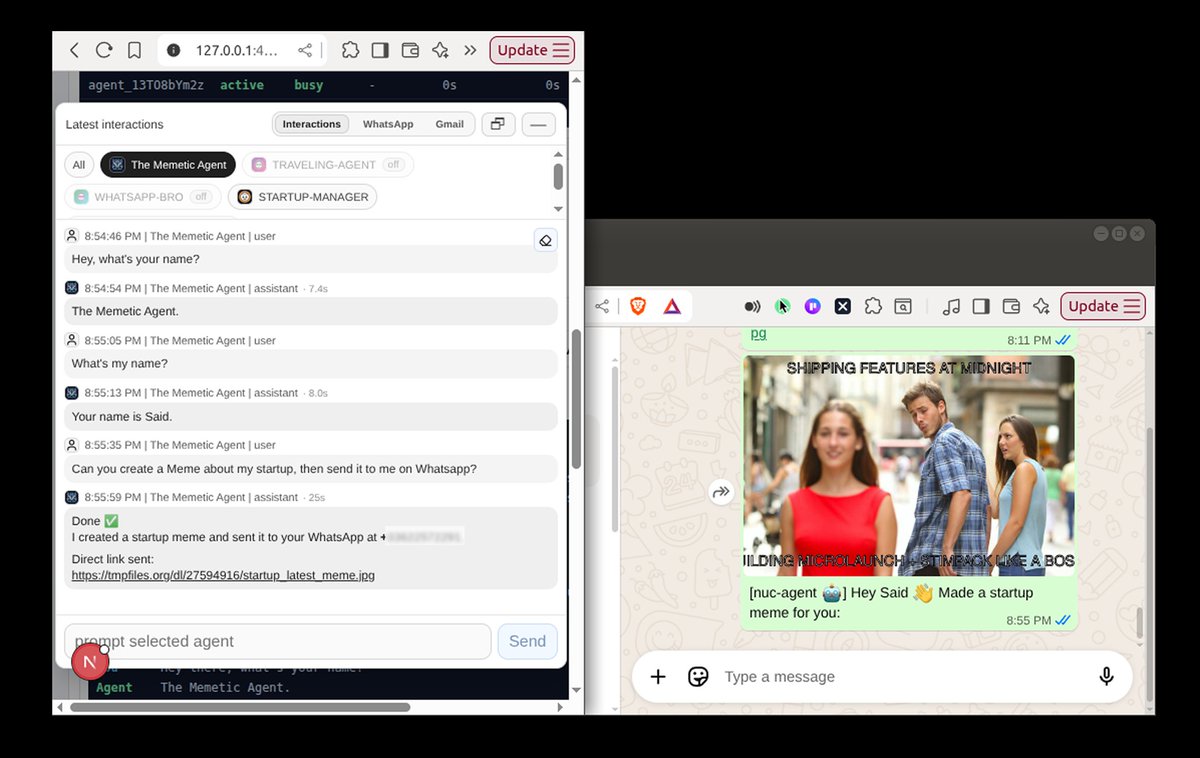Switch to the WhatsApp tab
Viewport: 1200px width, 758px height.
pyautogui.click(x=388, y=124)
